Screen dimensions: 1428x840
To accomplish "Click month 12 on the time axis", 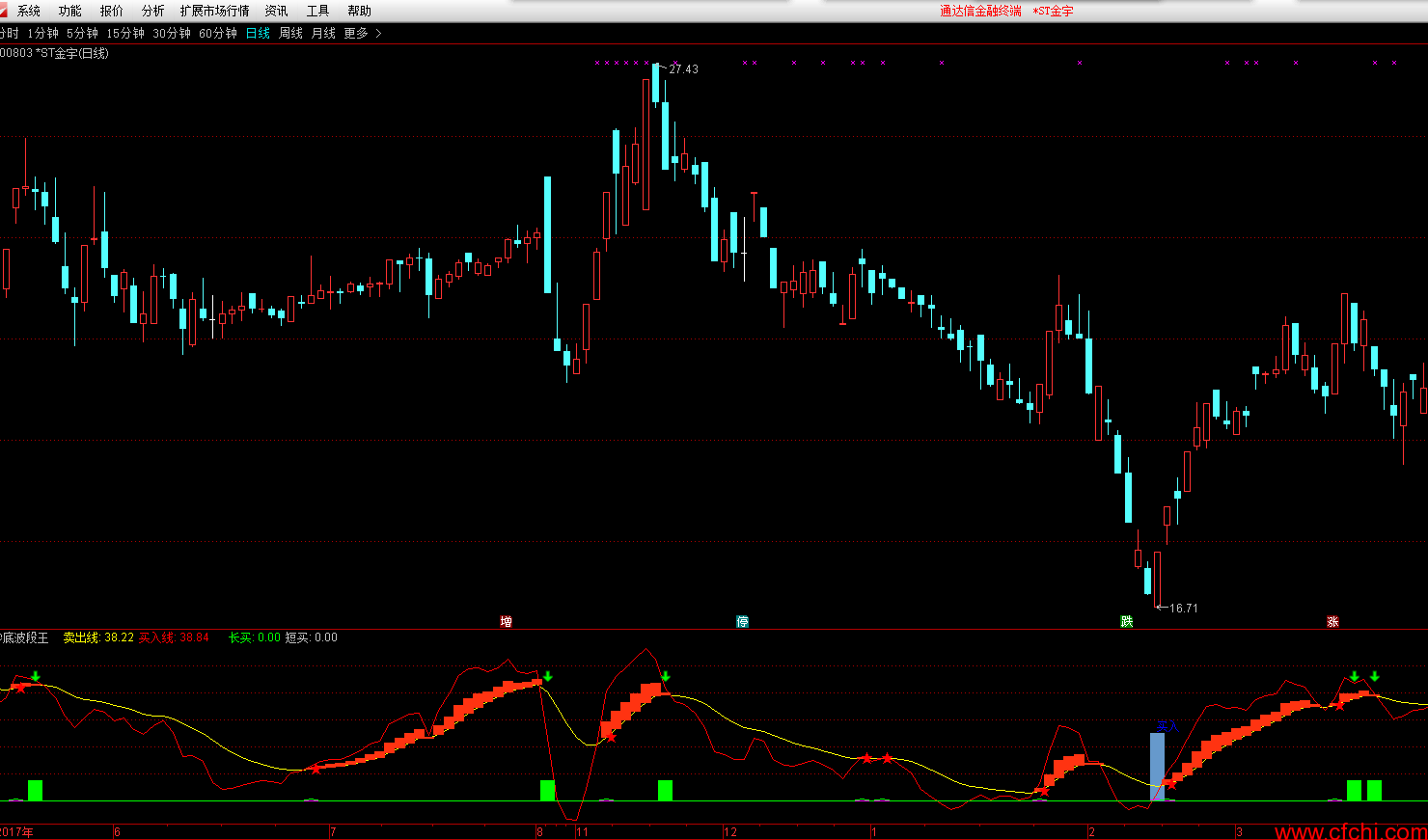I will pyautogui.click(x=730, y=832).
